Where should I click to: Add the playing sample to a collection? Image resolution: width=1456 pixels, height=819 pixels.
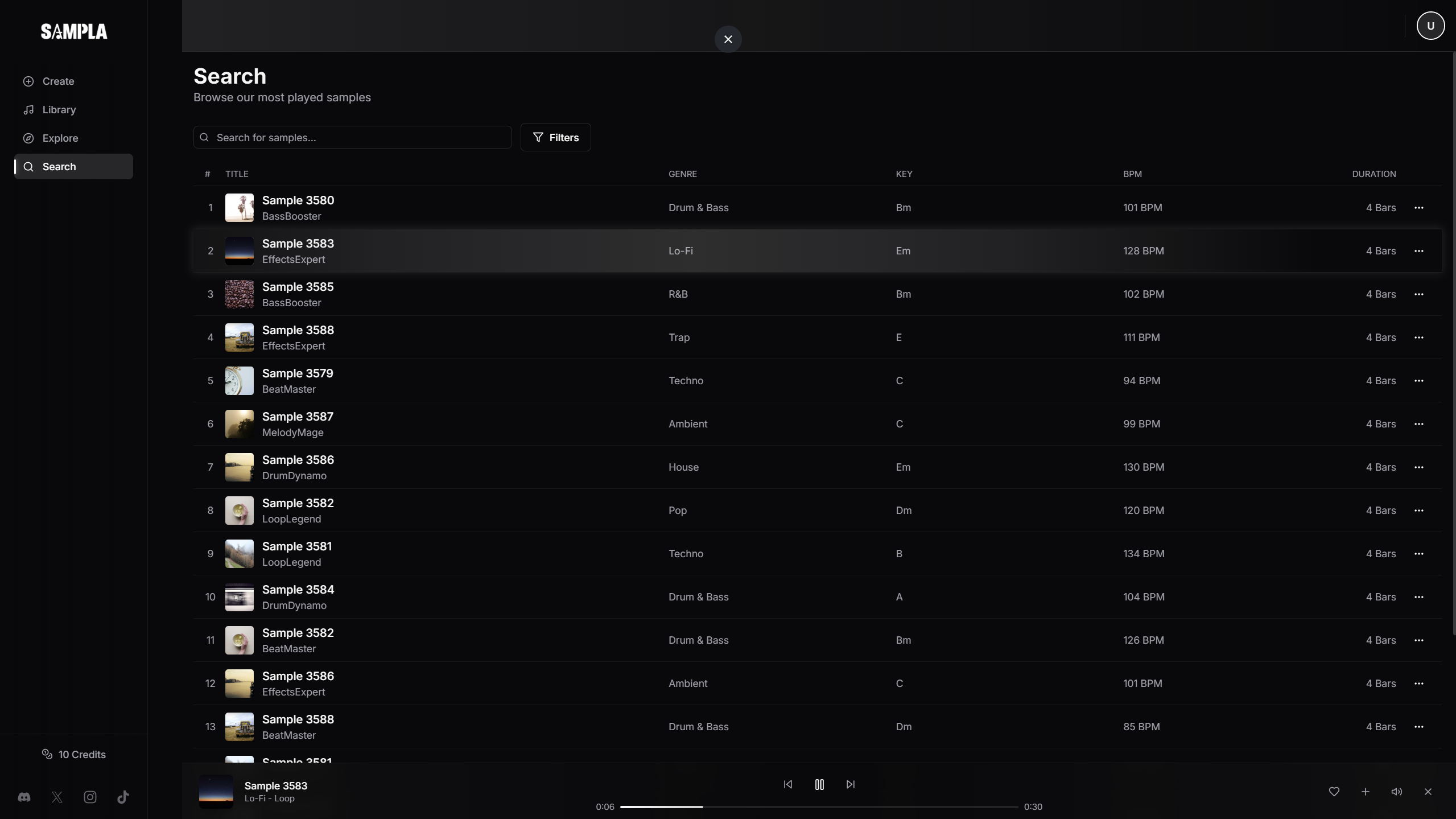point(1365,791)
